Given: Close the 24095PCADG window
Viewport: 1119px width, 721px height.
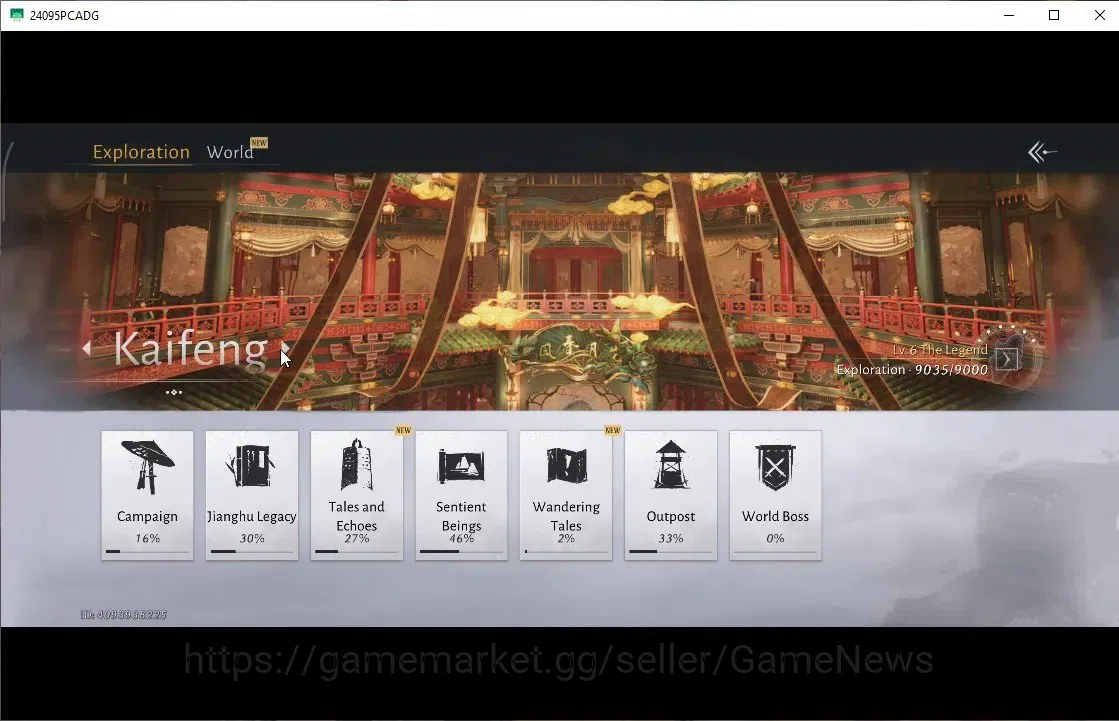Looking at the screenshot, I should click(x=1099, y=15).
